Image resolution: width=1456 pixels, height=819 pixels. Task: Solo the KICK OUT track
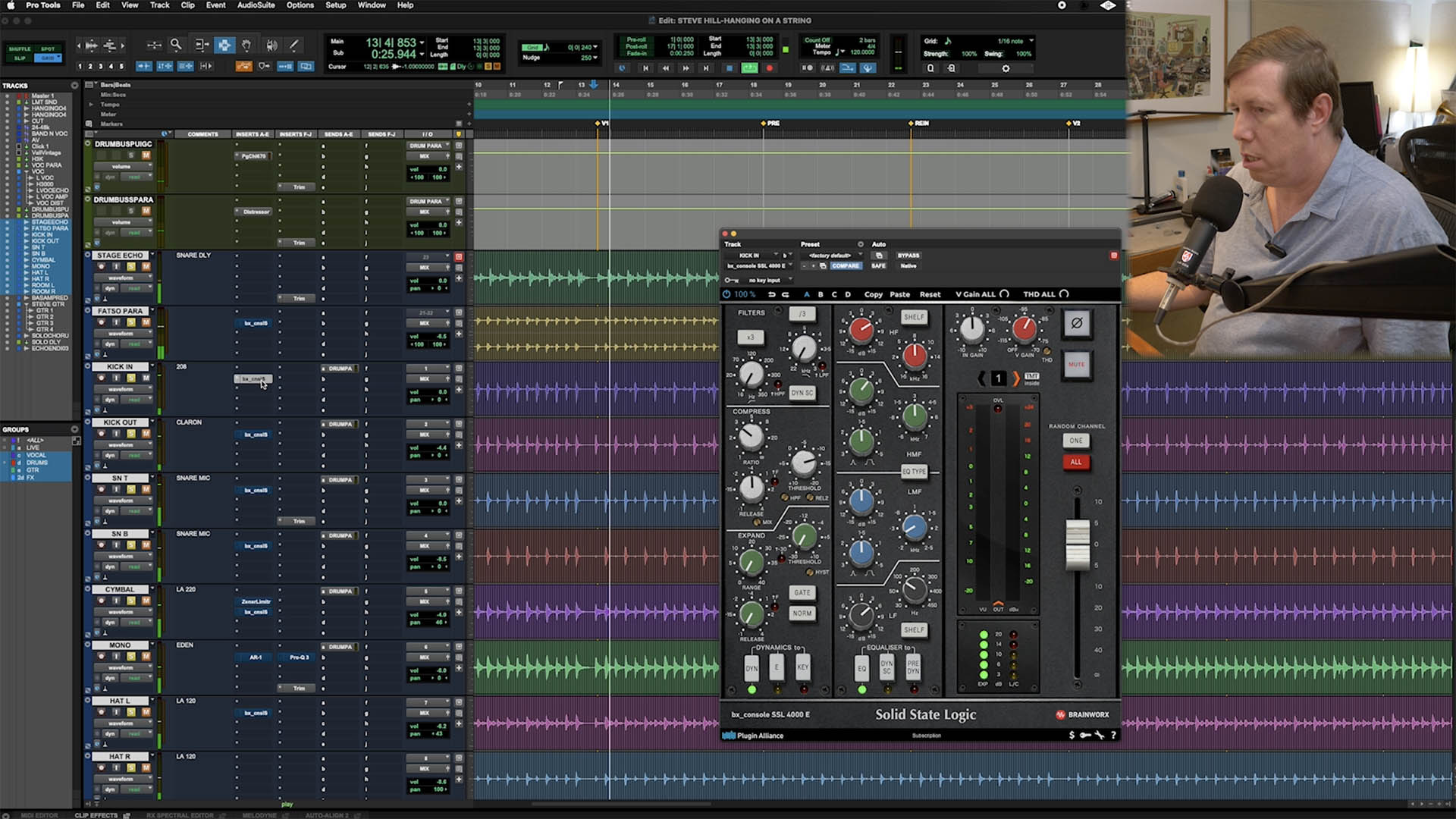coord(131,434)
